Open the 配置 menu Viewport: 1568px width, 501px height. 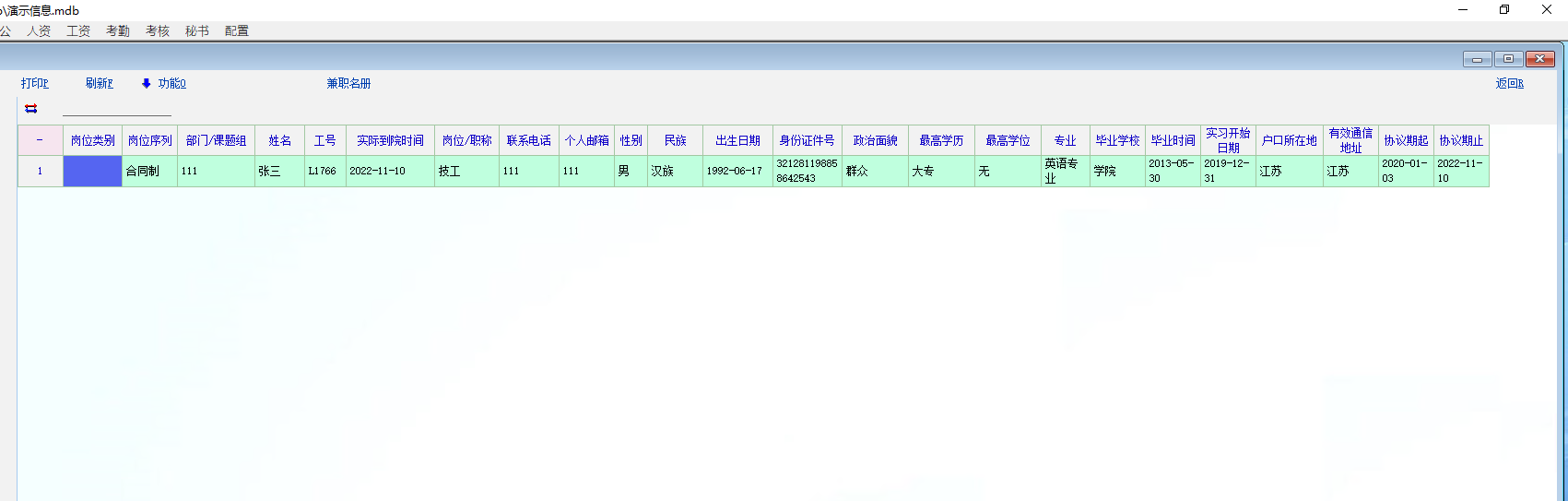click(237, 31)
